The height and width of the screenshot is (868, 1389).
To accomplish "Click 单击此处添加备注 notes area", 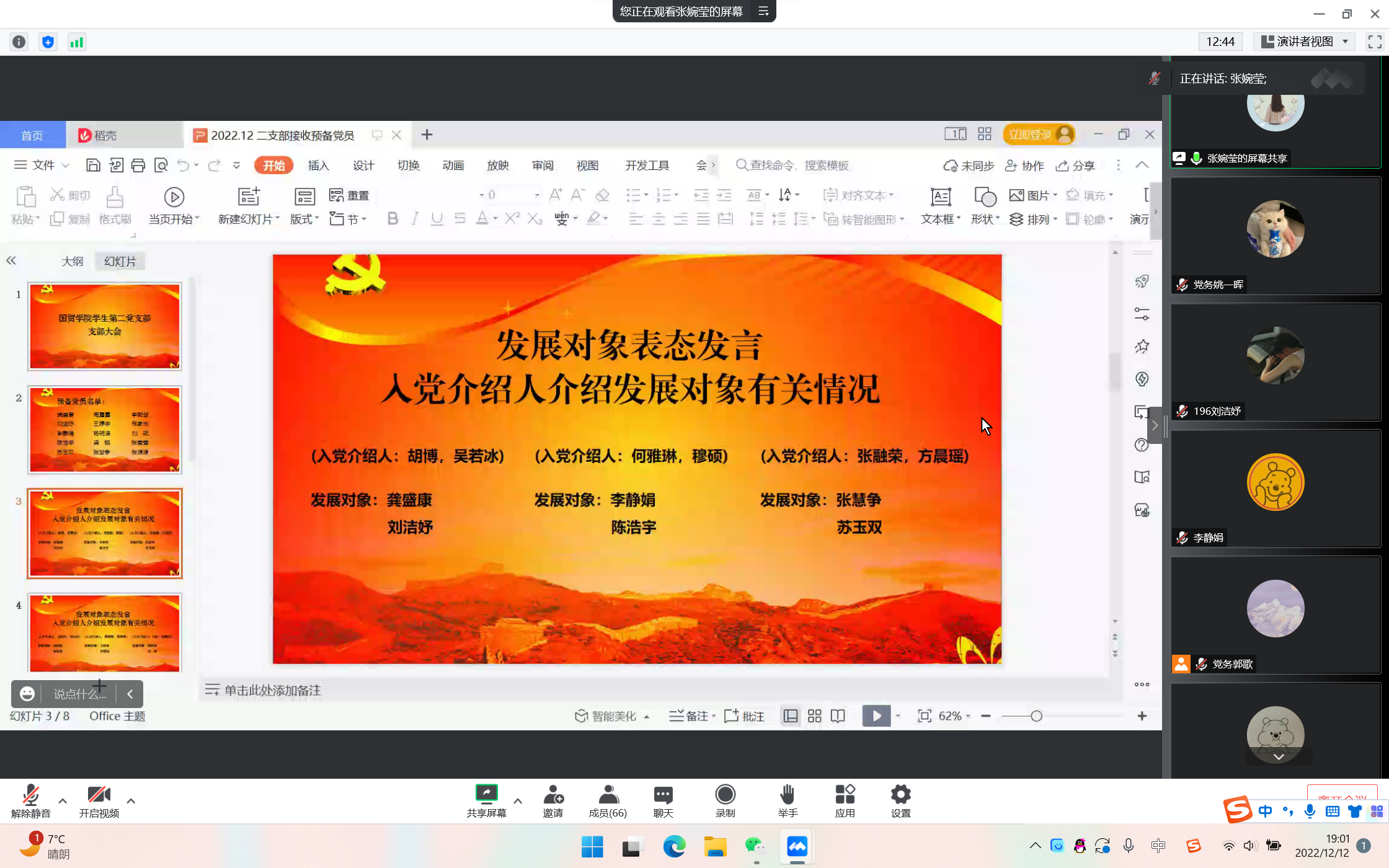I will tap(273, 690).
